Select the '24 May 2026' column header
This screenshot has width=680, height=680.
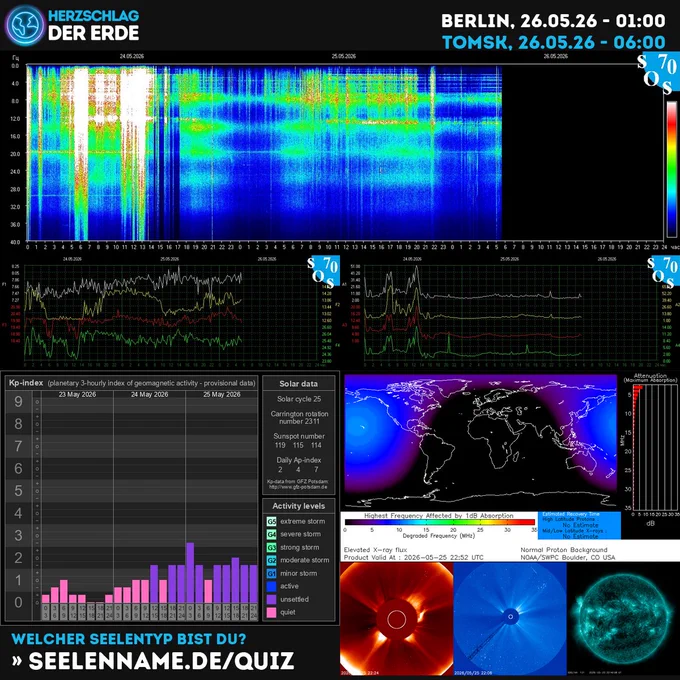(x=150, y=394)
